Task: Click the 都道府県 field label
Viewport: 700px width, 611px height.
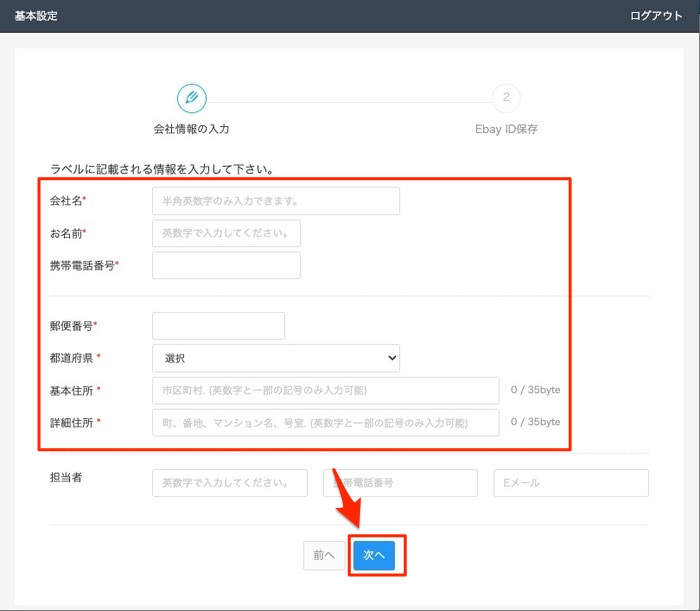Action: point(75,358)
